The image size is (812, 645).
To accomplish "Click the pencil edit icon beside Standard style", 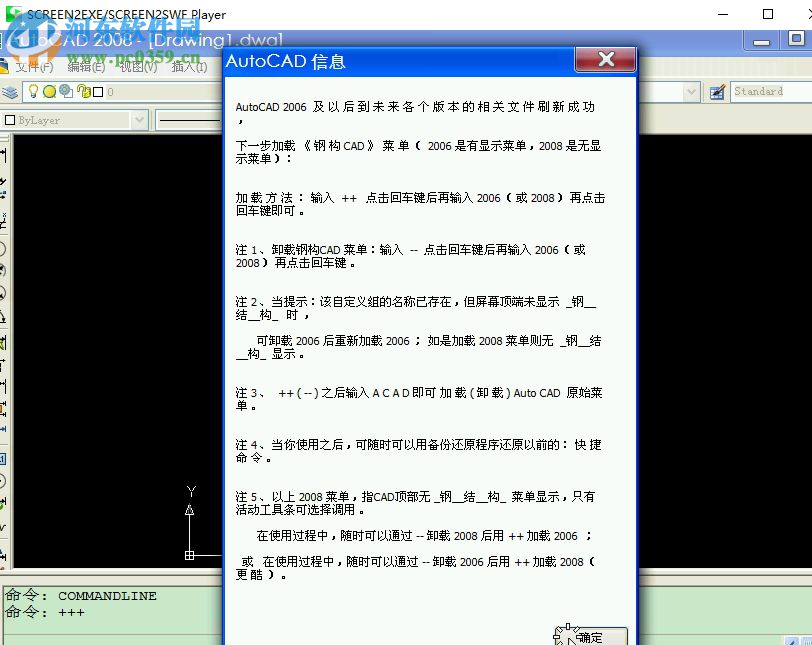I will click(x=717, y=91).
